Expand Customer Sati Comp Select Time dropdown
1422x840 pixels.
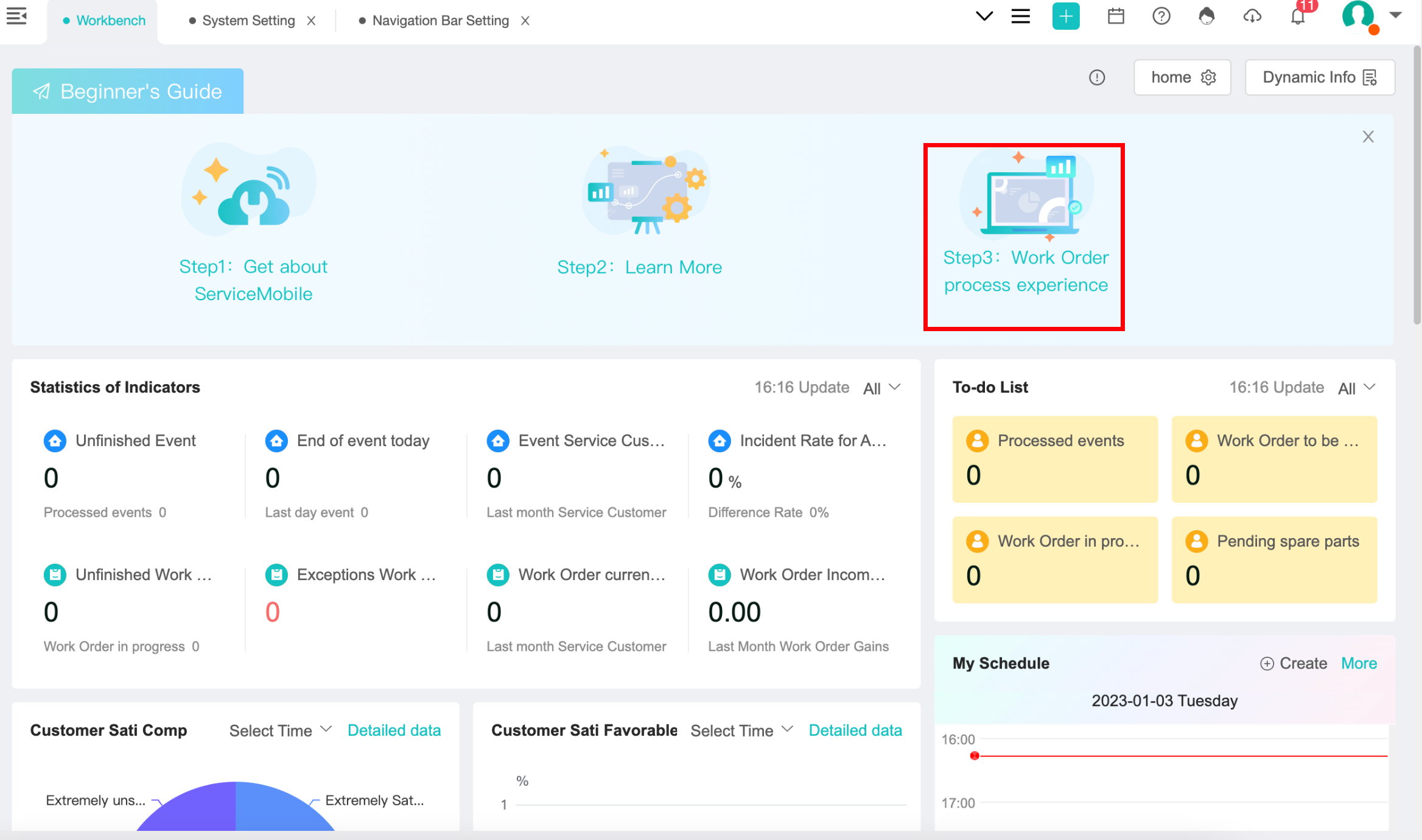pyautogui.click(x=281, y=730)
